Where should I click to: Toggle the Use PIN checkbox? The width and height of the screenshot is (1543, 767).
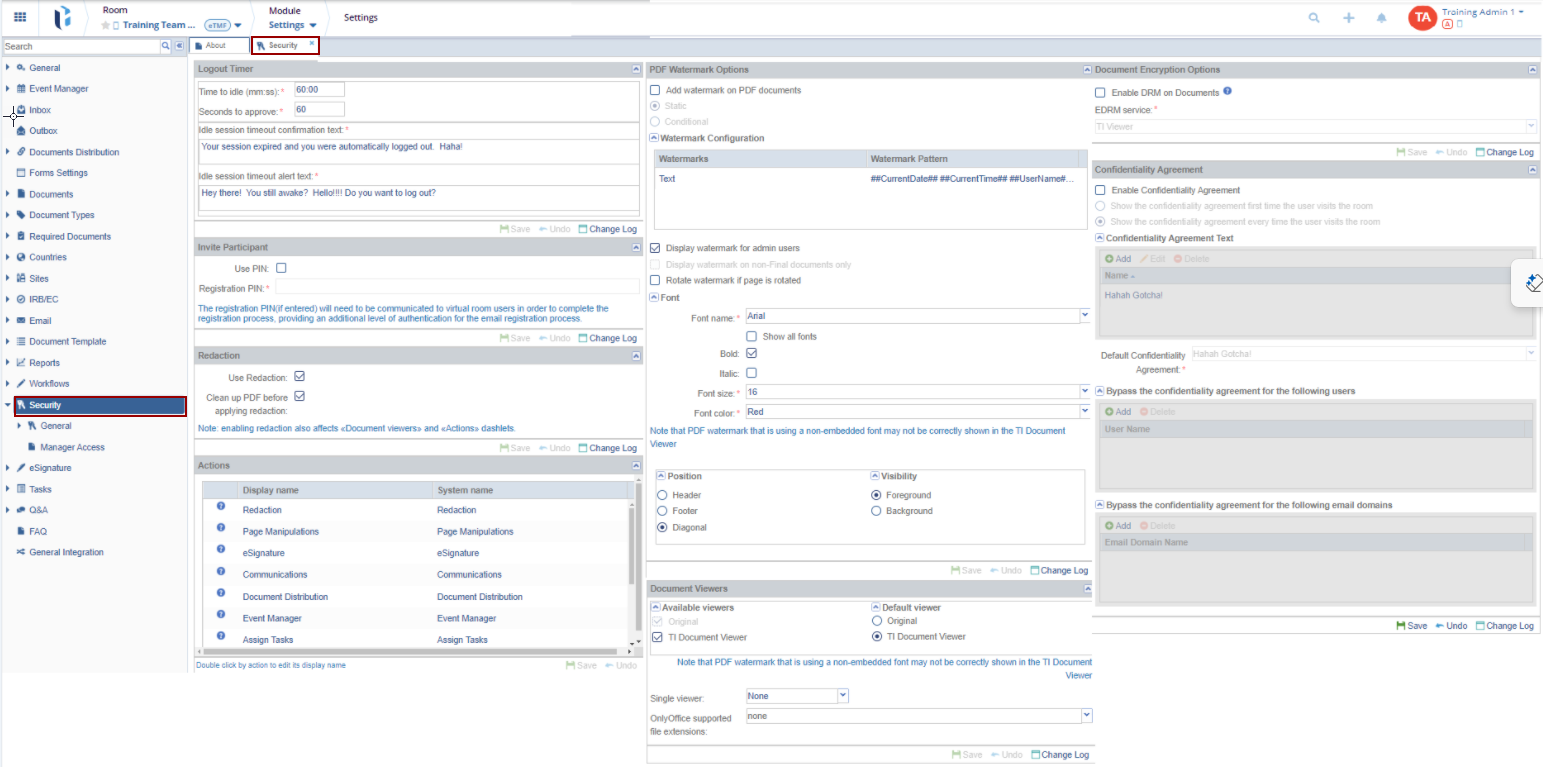[281, 268]
